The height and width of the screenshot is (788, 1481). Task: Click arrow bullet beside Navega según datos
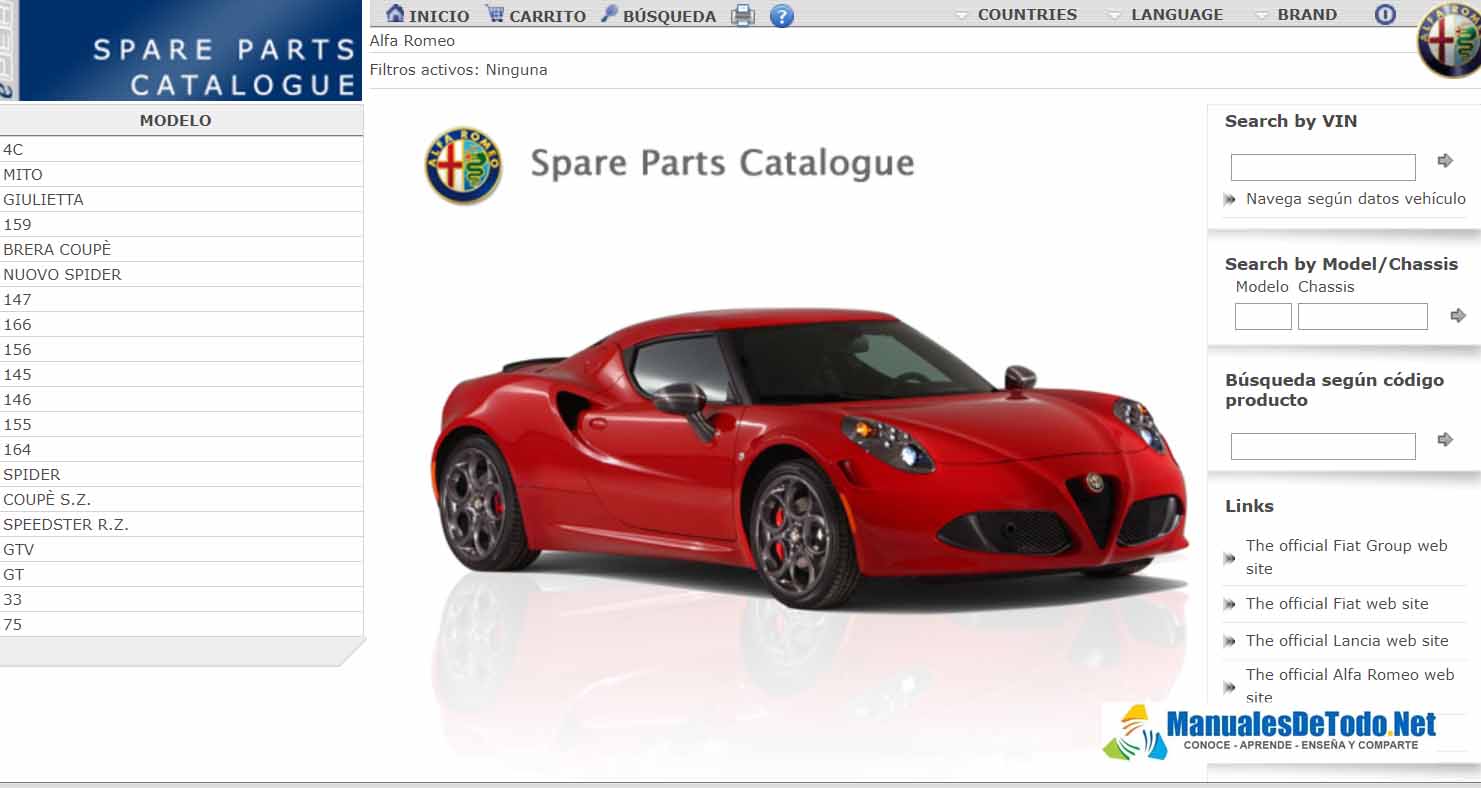1230,200
